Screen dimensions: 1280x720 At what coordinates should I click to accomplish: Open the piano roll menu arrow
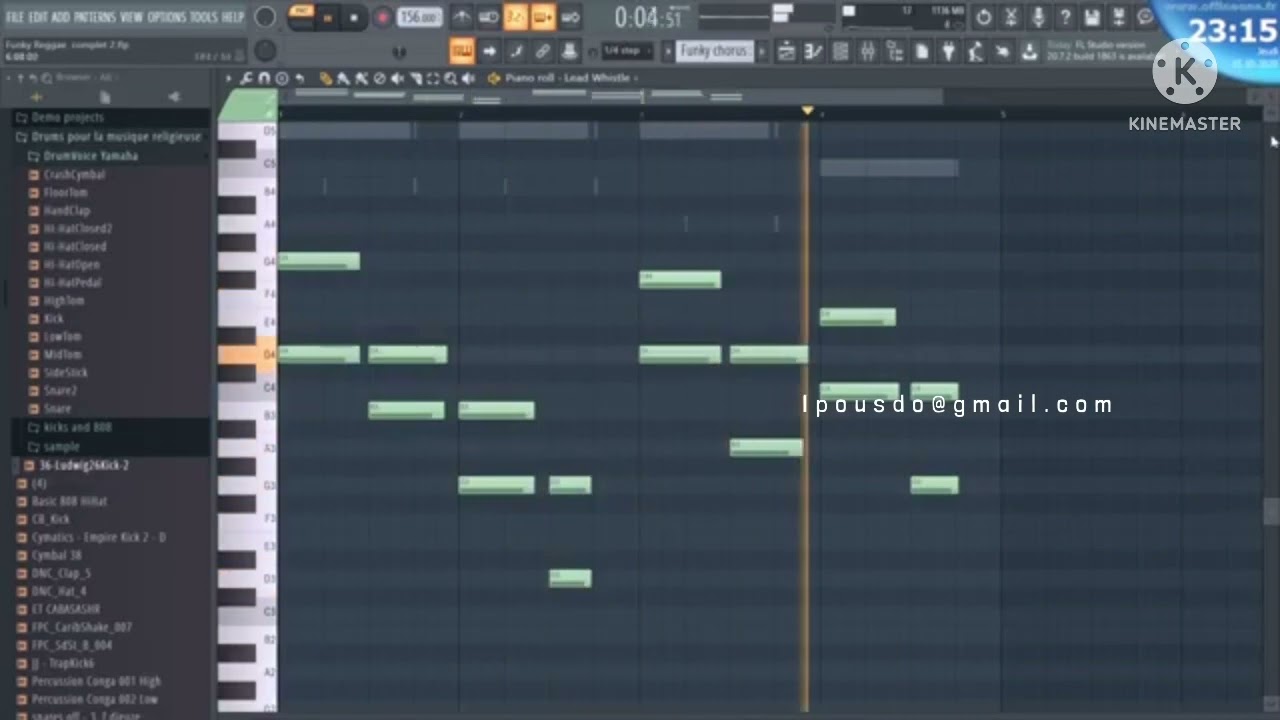[228, 78]
